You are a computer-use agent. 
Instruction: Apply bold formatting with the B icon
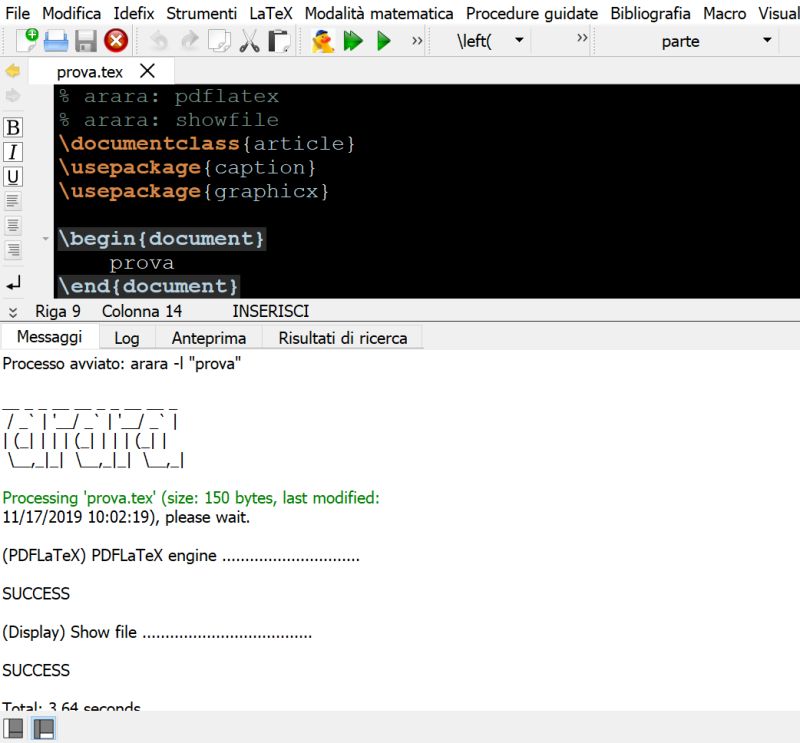tap(13, 127)
